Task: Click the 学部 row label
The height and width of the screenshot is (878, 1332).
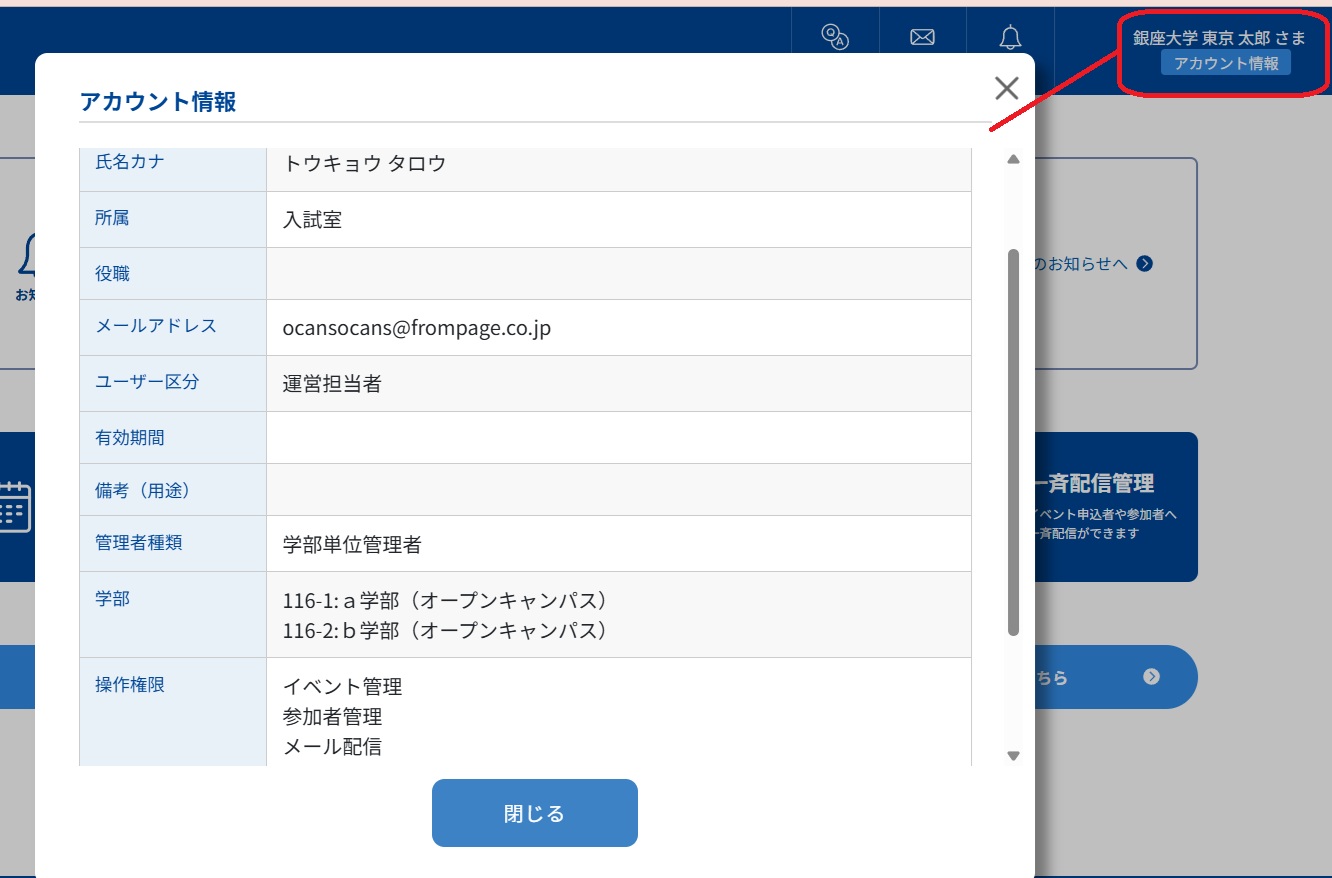Action: [112, 599]
